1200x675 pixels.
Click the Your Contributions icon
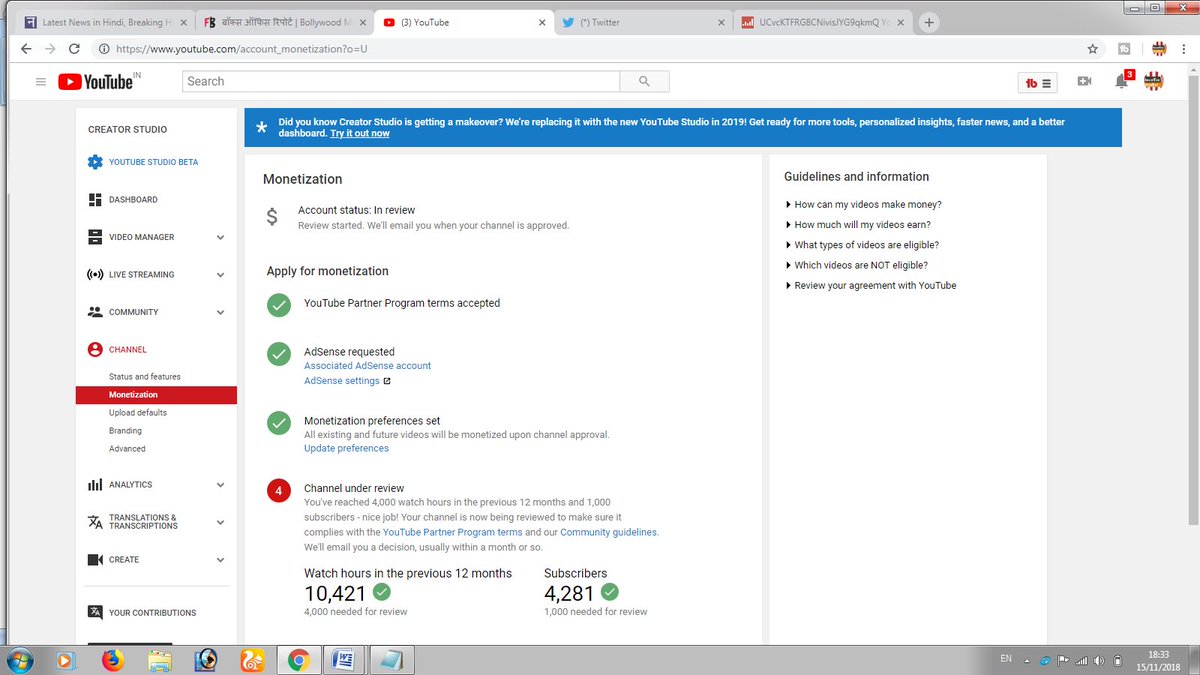95,613
